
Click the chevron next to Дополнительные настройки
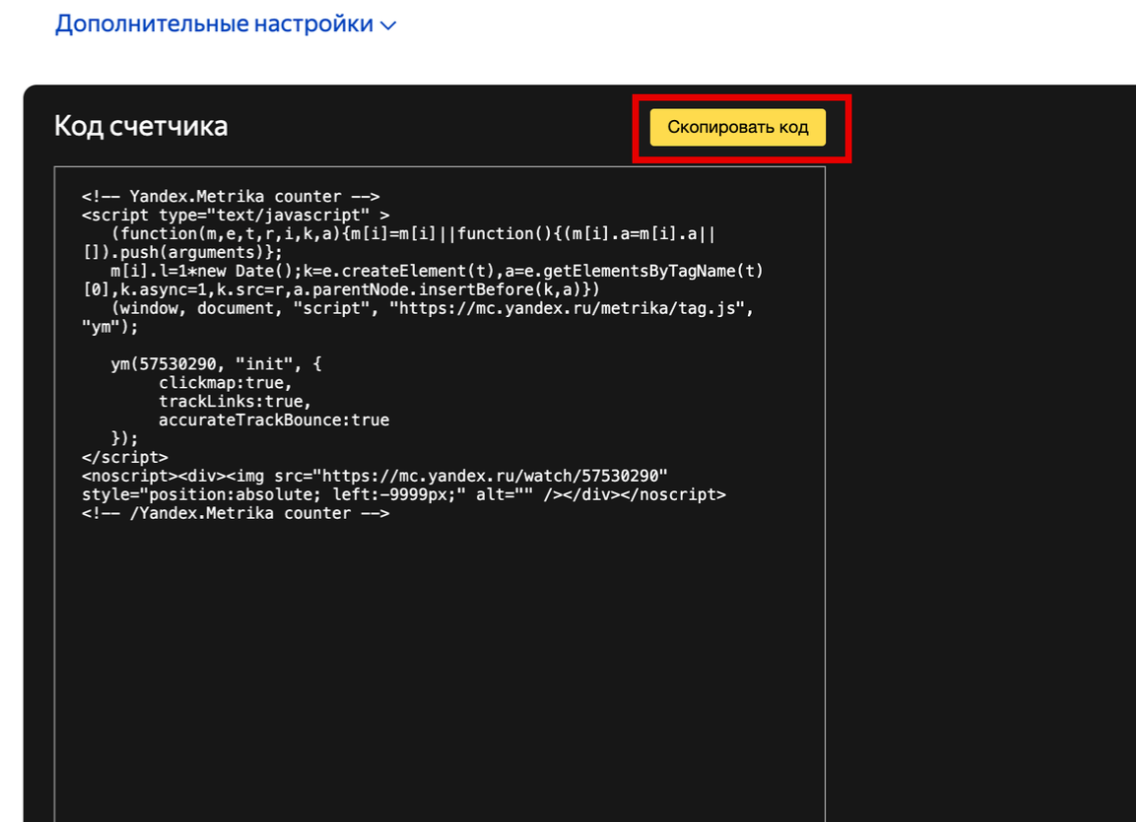pos(389,26)
